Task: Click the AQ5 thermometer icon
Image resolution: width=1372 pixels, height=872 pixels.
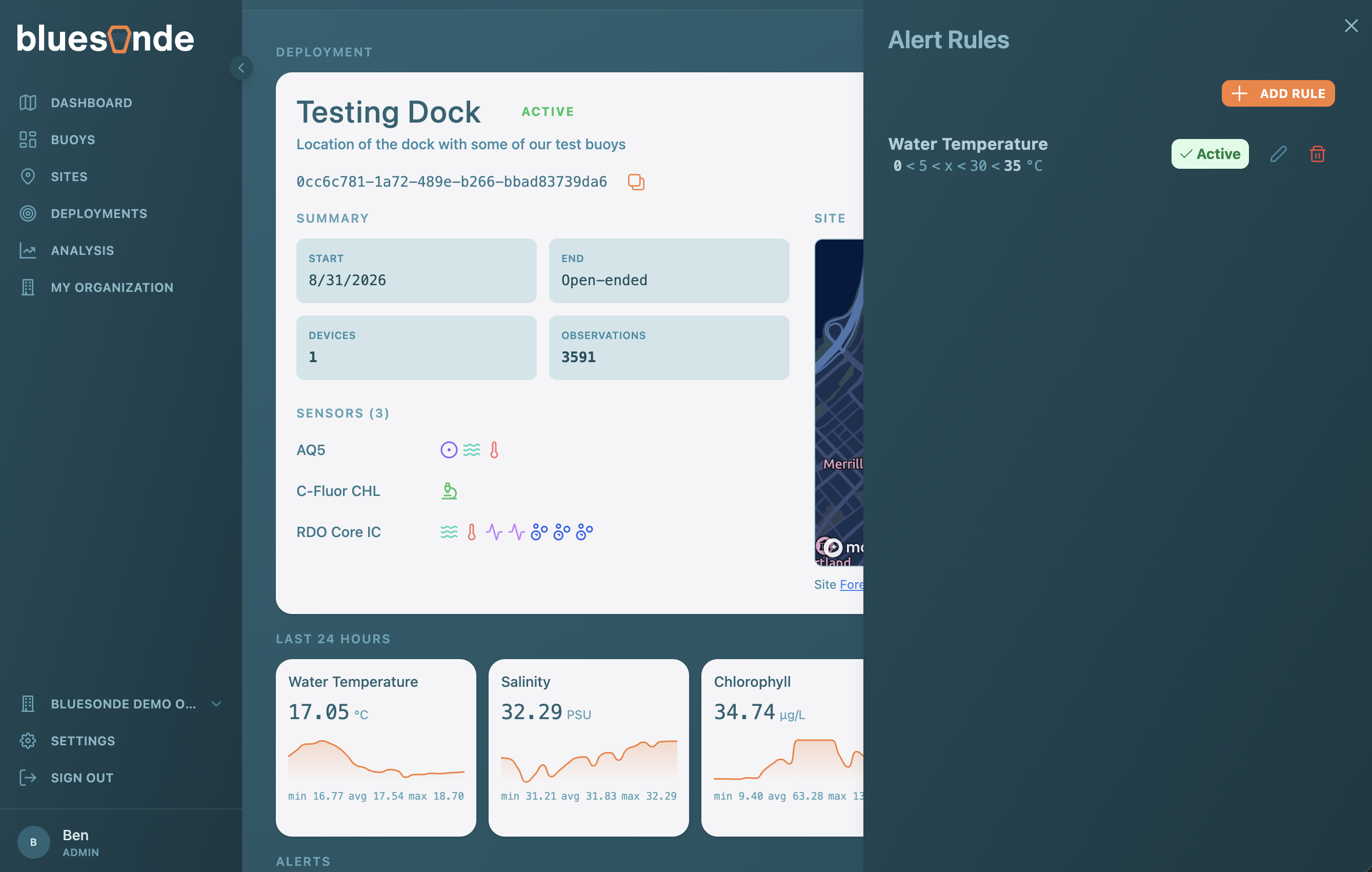Action: click(x=494, y=450)
